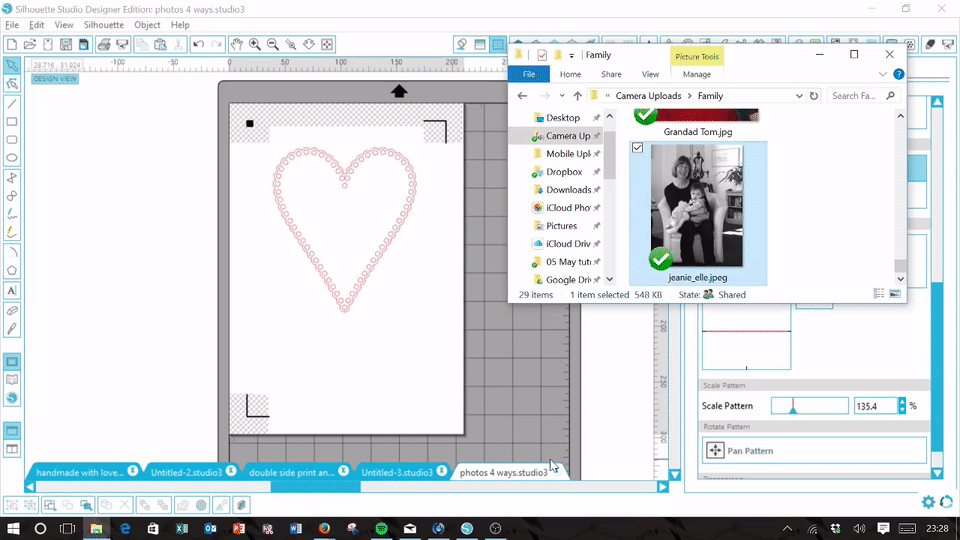Open Firefox from the taskbar
Screen dimensions: 960x540
(x=324, y=528)
